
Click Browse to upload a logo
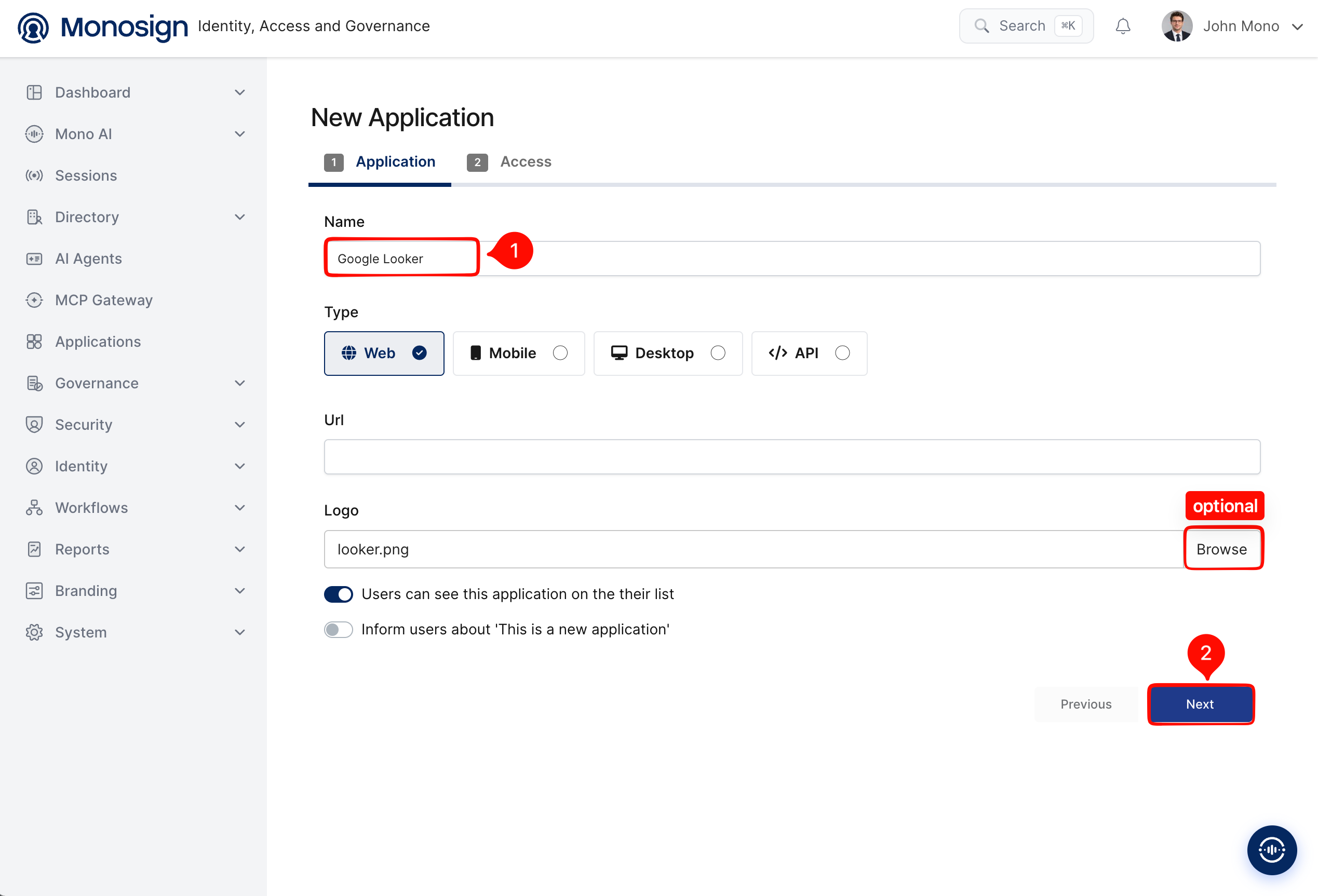coord(1221,549)
